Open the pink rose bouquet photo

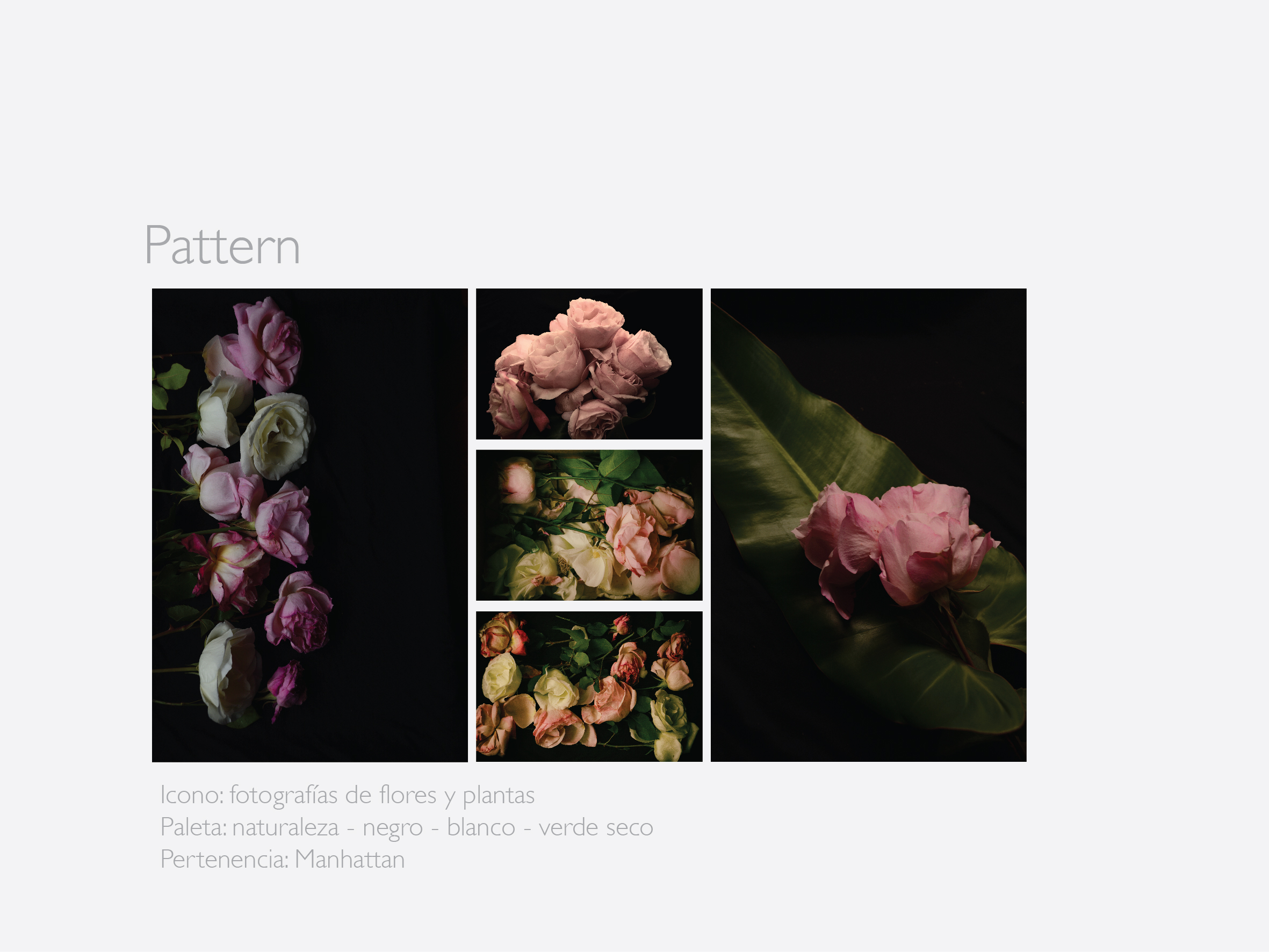(589, 364)
